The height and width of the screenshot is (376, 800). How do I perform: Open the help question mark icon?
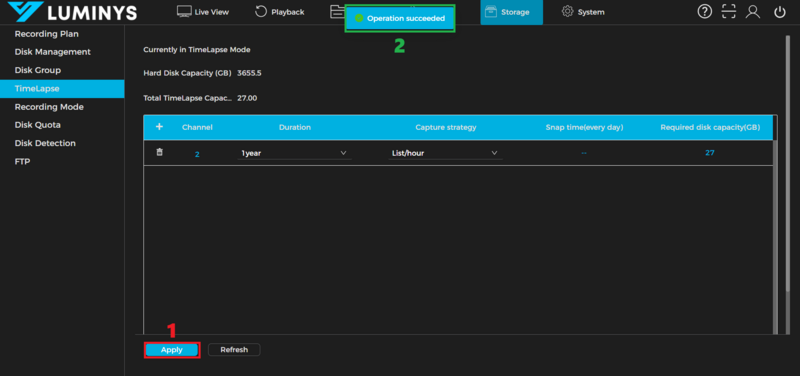point(705,12)
